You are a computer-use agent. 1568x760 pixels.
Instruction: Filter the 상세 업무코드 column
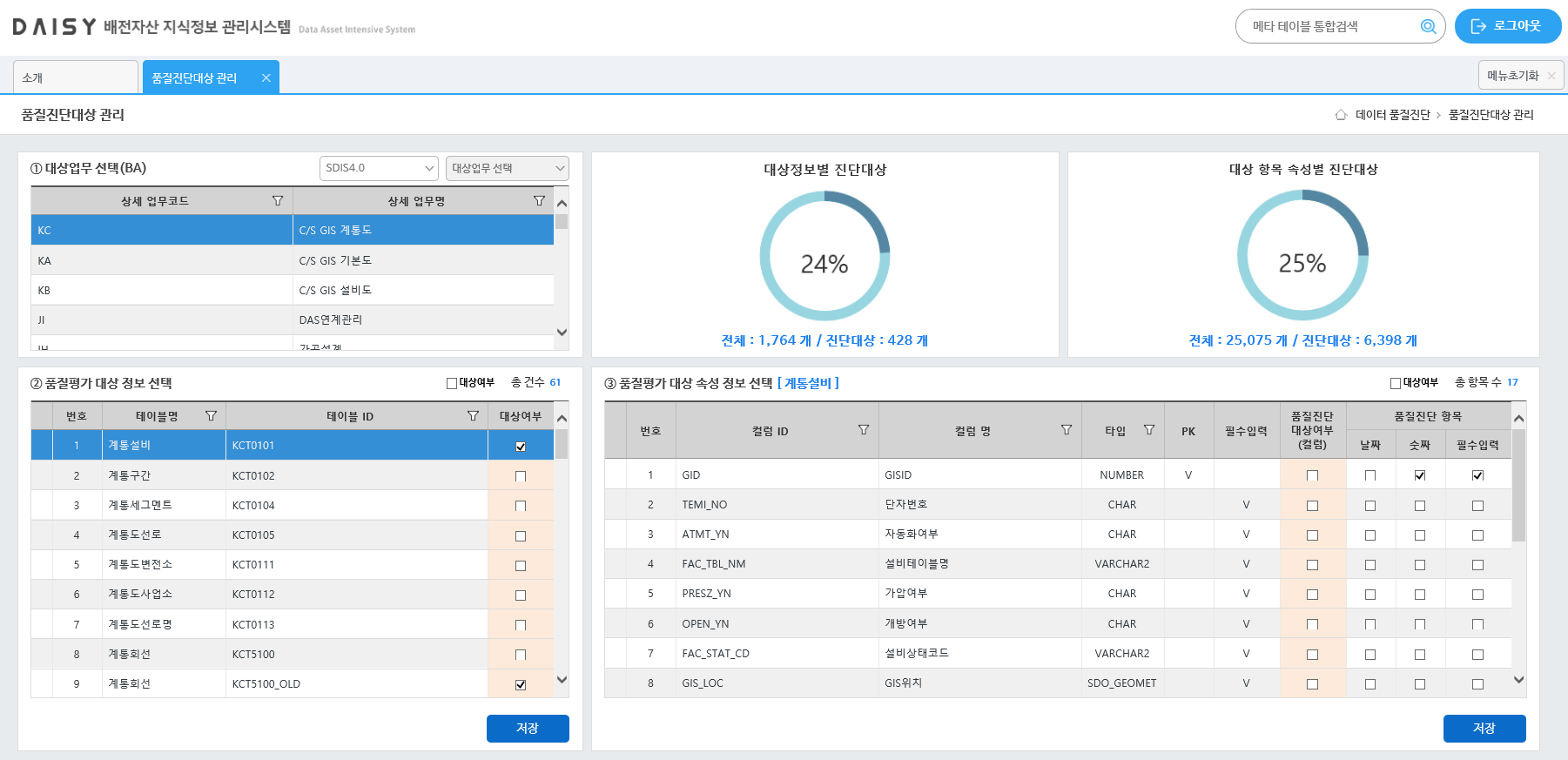(278, 201)
